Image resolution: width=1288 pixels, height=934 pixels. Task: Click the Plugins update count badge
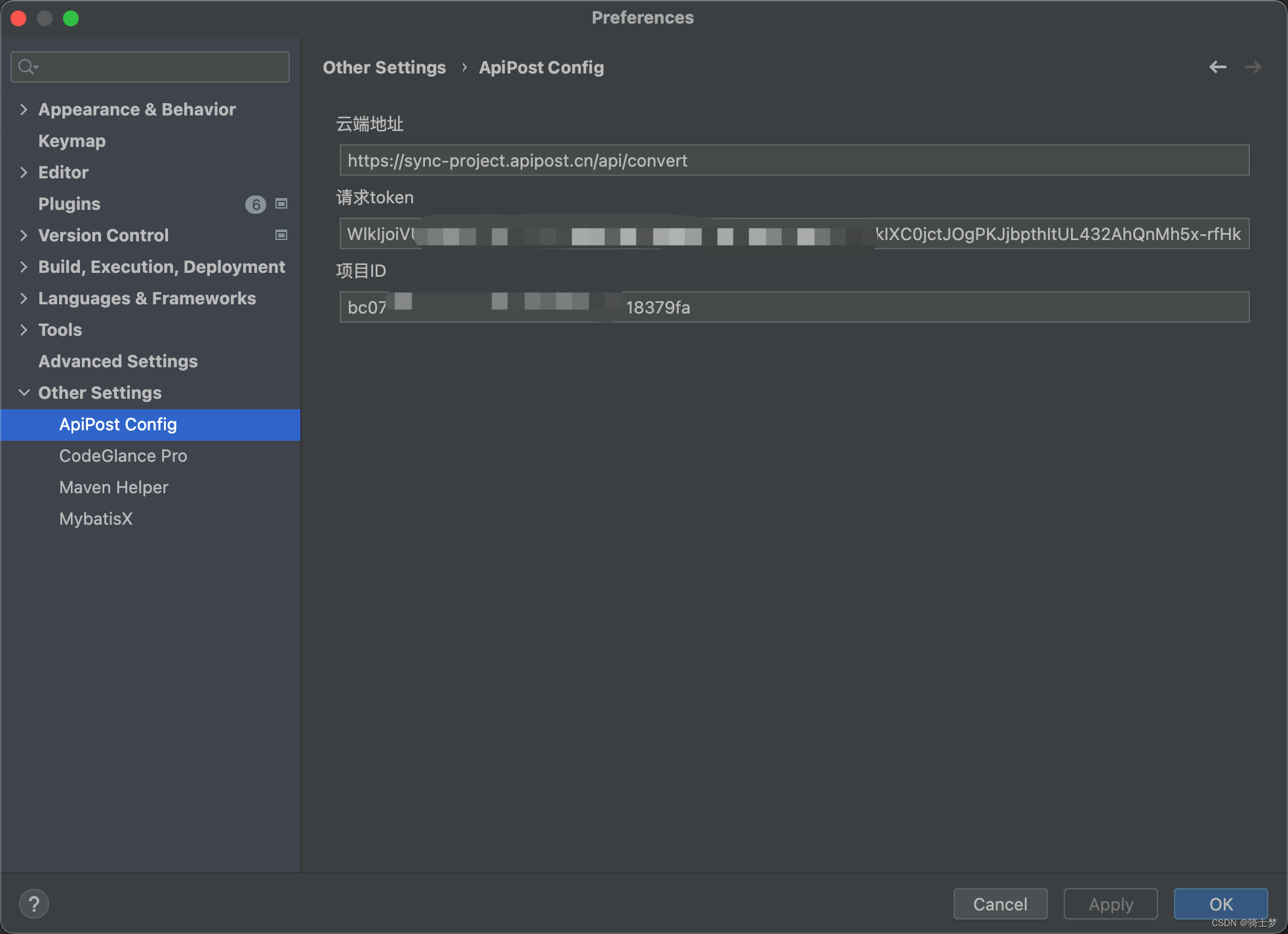pyautogui.click(x=255, y=205)
